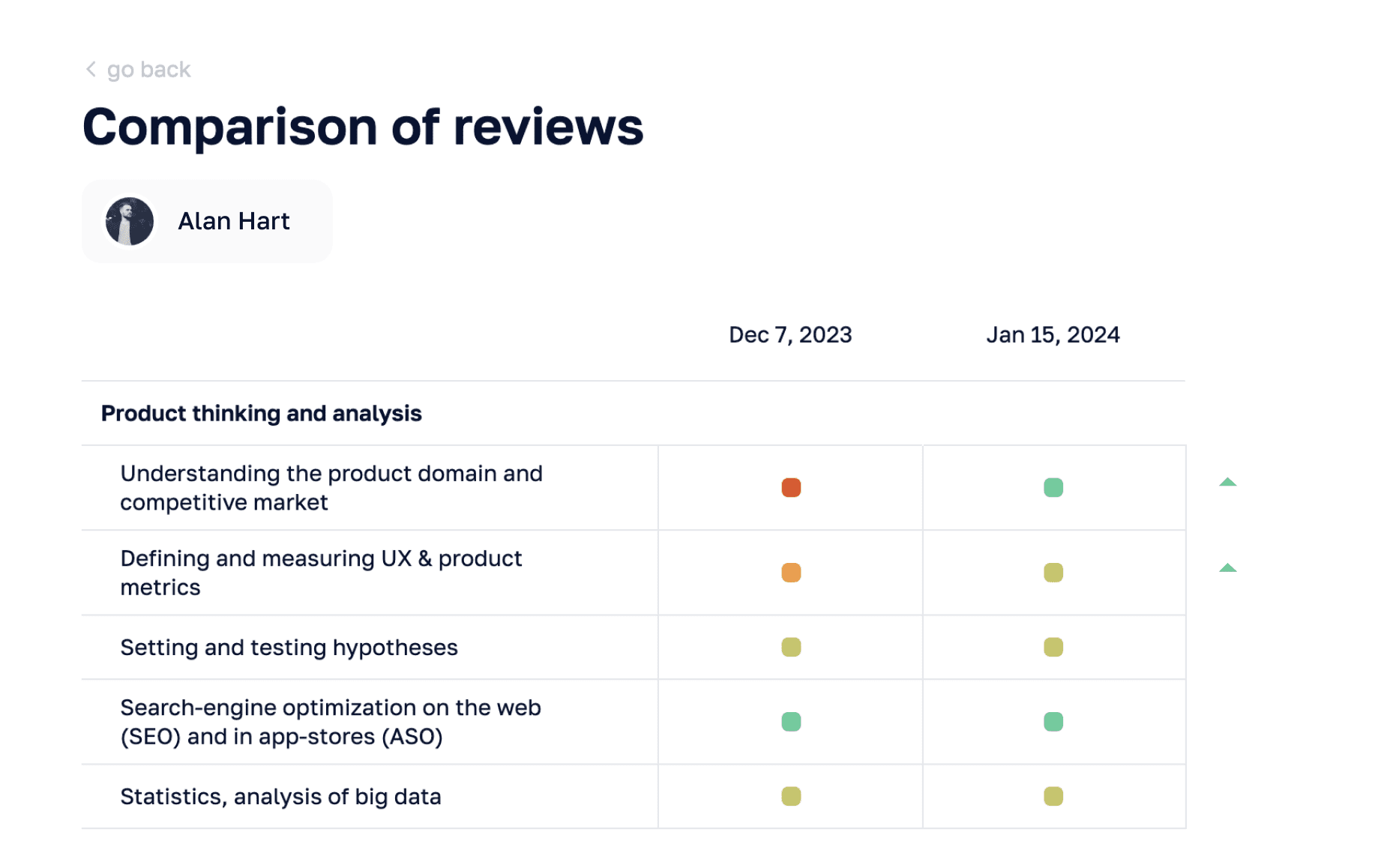
Task: Click the yellow swatch for Statistics under Dec 7
Action: tap(790, 797)
